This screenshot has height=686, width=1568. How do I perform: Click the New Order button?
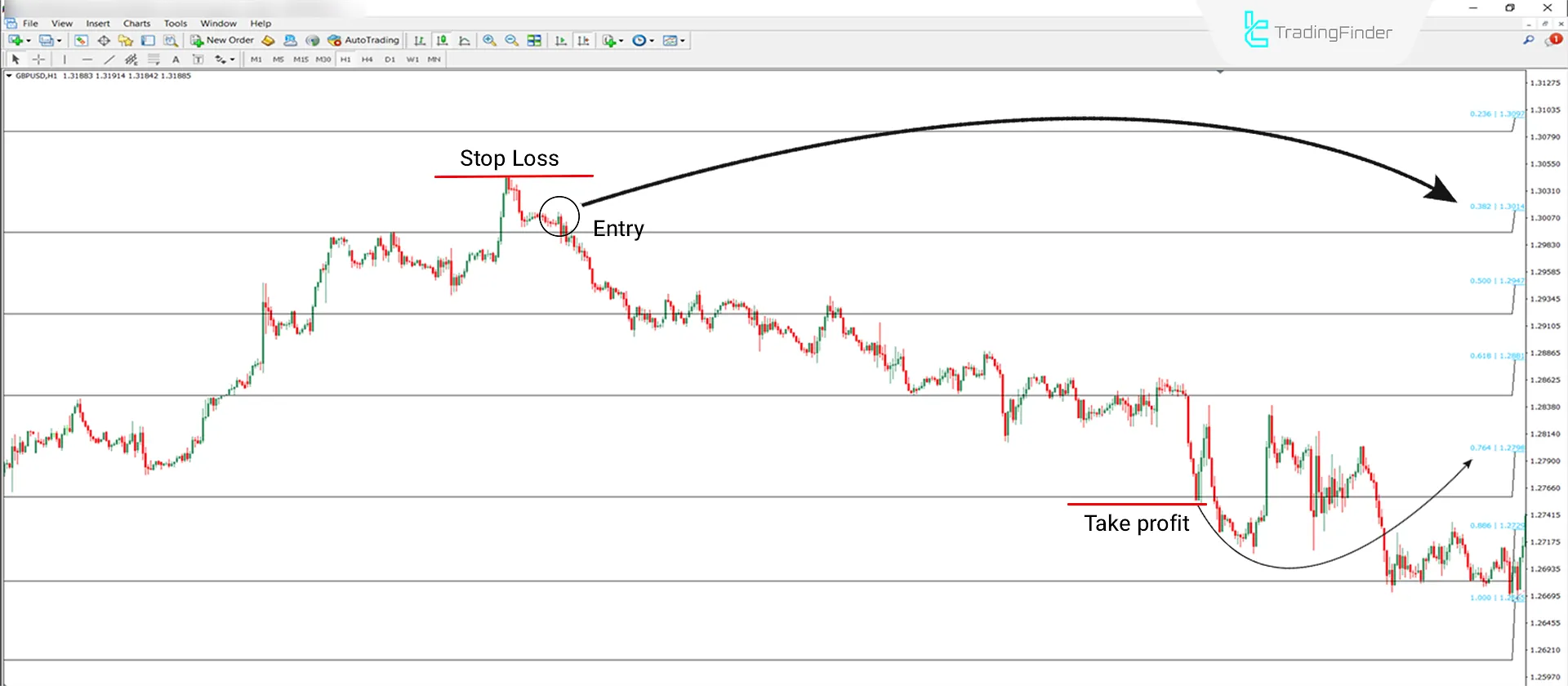click(x=222, y=40)
